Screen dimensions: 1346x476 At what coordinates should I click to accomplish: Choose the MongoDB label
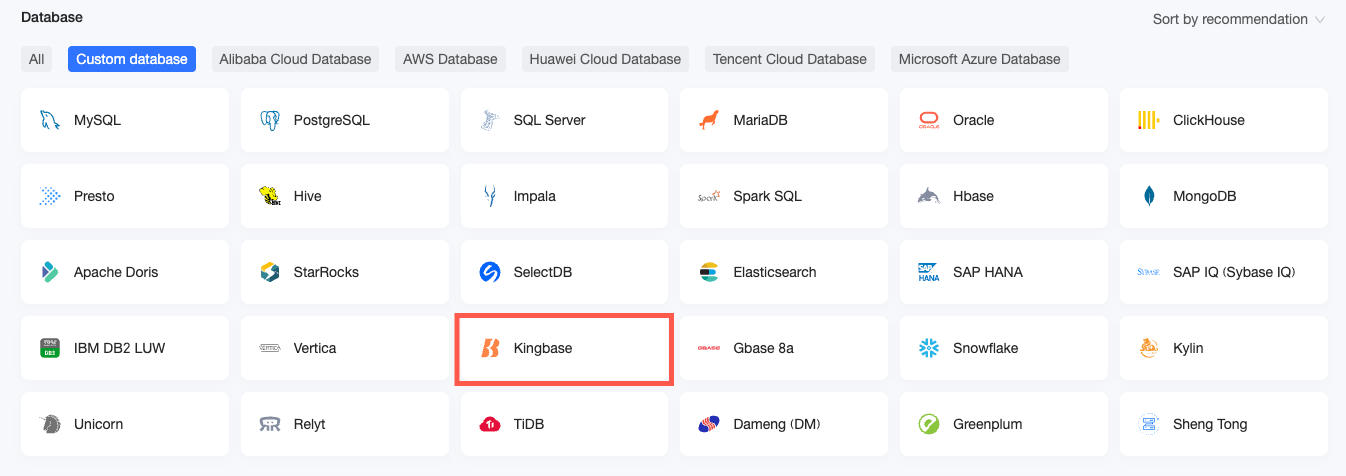tap(1205, 196)
